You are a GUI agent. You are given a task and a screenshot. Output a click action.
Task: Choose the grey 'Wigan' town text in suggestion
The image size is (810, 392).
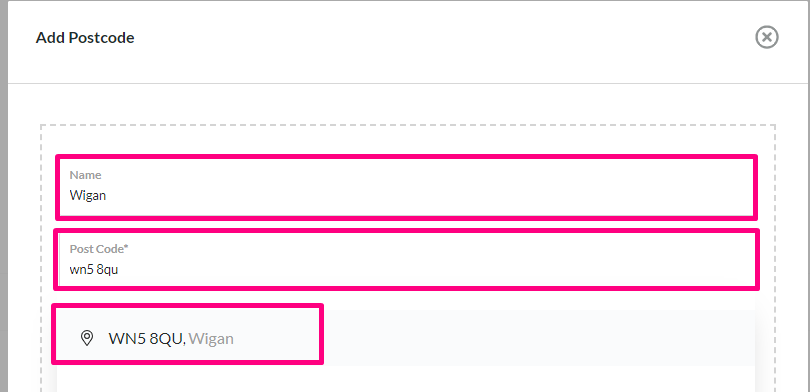pos(211,339)
